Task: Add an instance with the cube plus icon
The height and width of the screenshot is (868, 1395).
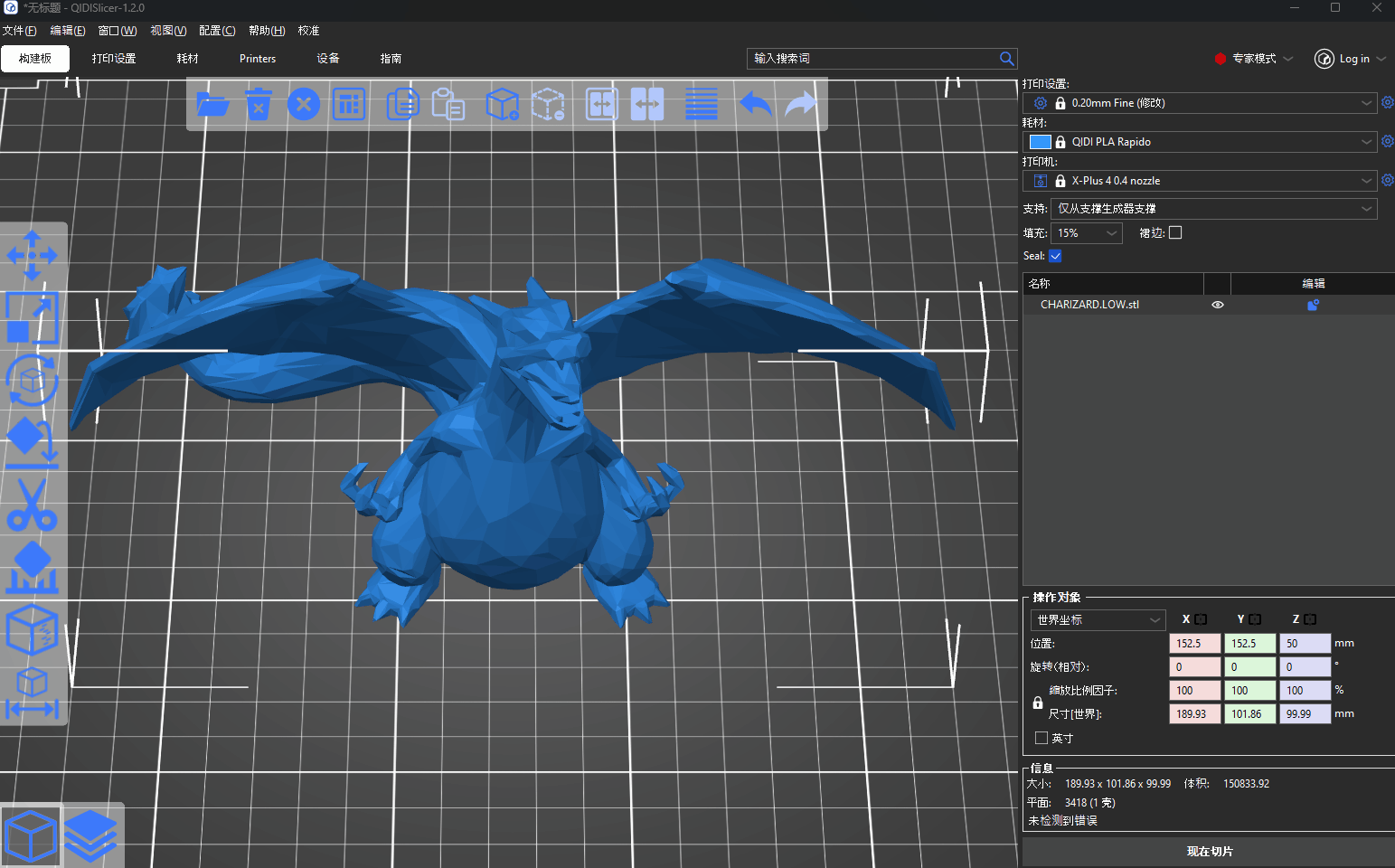Action: [x=502, y=105]
